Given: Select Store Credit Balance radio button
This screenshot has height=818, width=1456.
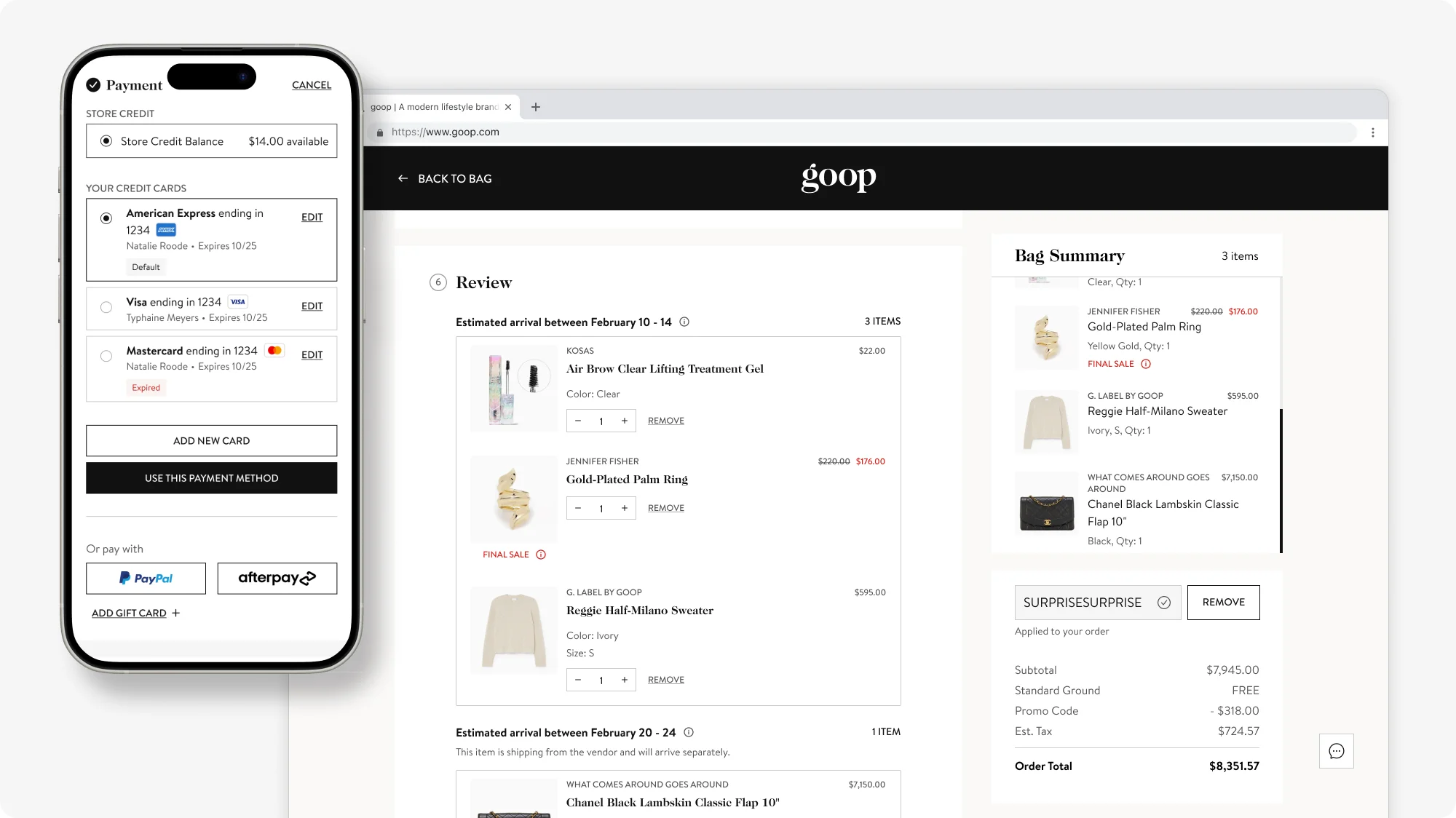Looking at the screenshot, I should pos(106,140).
